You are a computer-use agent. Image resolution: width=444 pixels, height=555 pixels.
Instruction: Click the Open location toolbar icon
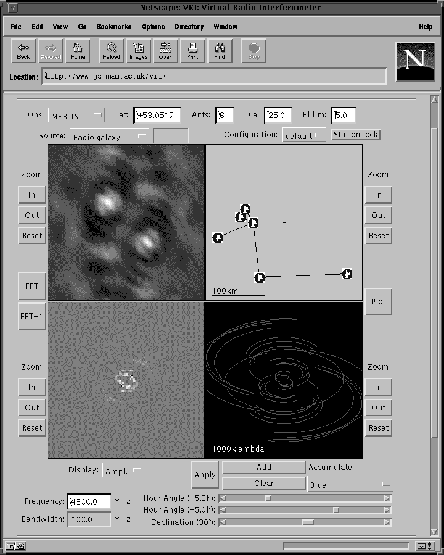coord(165,51)
